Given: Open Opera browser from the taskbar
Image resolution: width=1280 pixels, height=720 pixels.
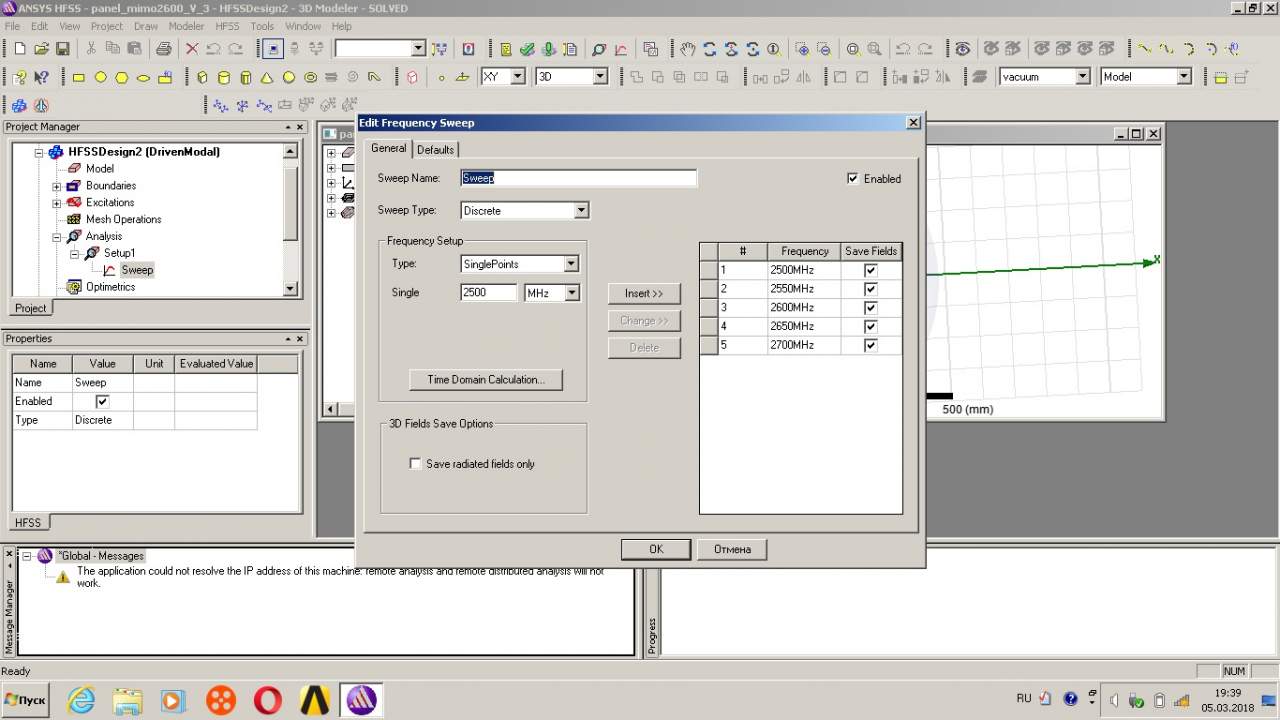Looking at the screenshot, I should 267,700.
